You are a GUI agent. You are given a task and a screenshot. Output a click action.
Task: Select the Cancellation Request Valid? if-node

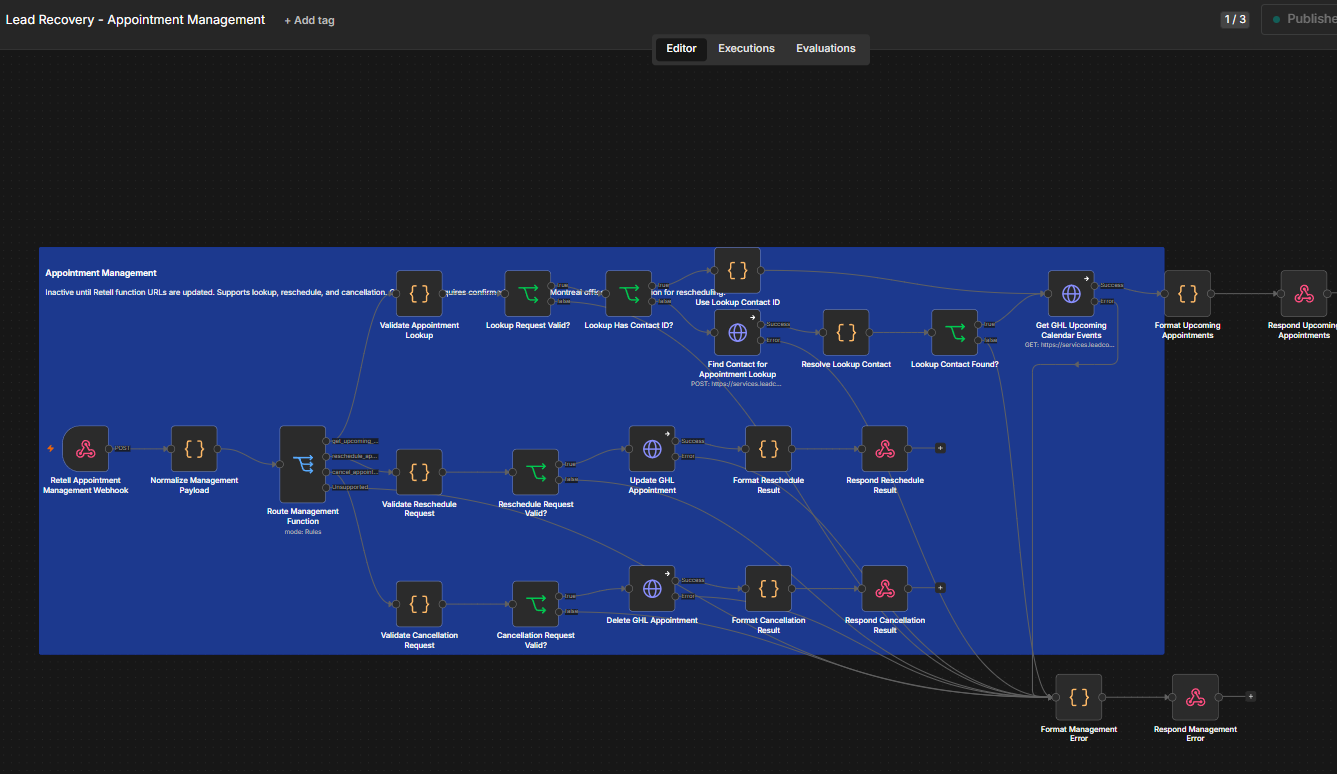coord(535,604)
